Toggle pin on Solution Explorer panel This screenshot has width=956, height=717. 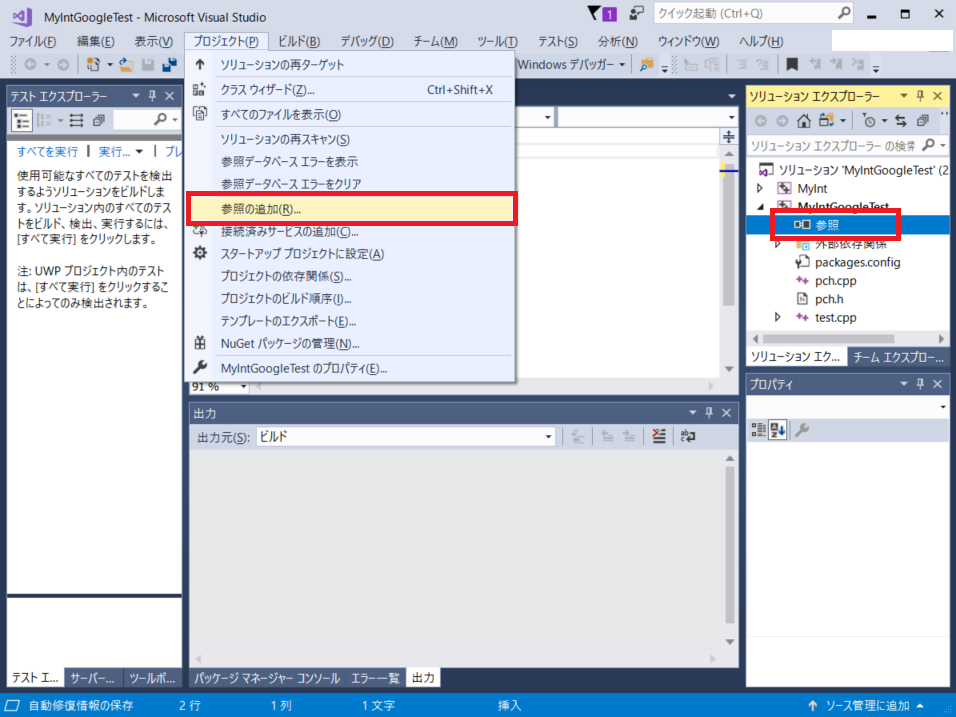point(920,96)
